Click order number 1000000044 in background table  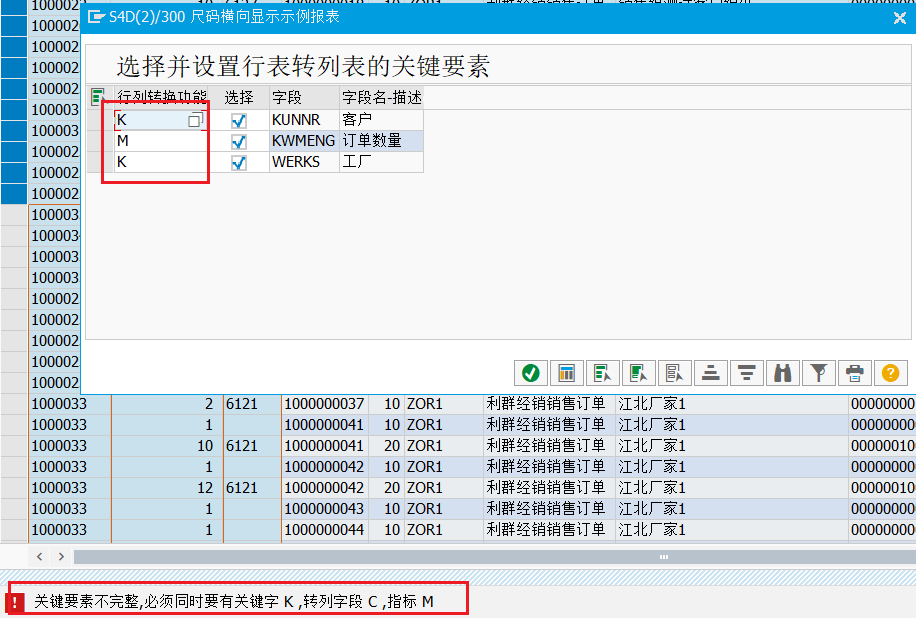tap(324, 530)
